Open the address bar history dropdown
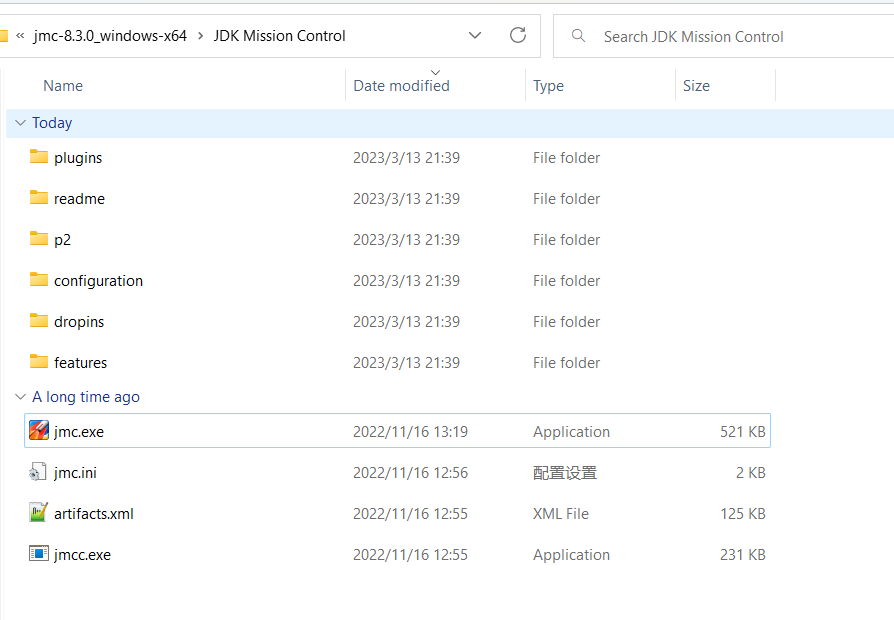 [475, 35]
